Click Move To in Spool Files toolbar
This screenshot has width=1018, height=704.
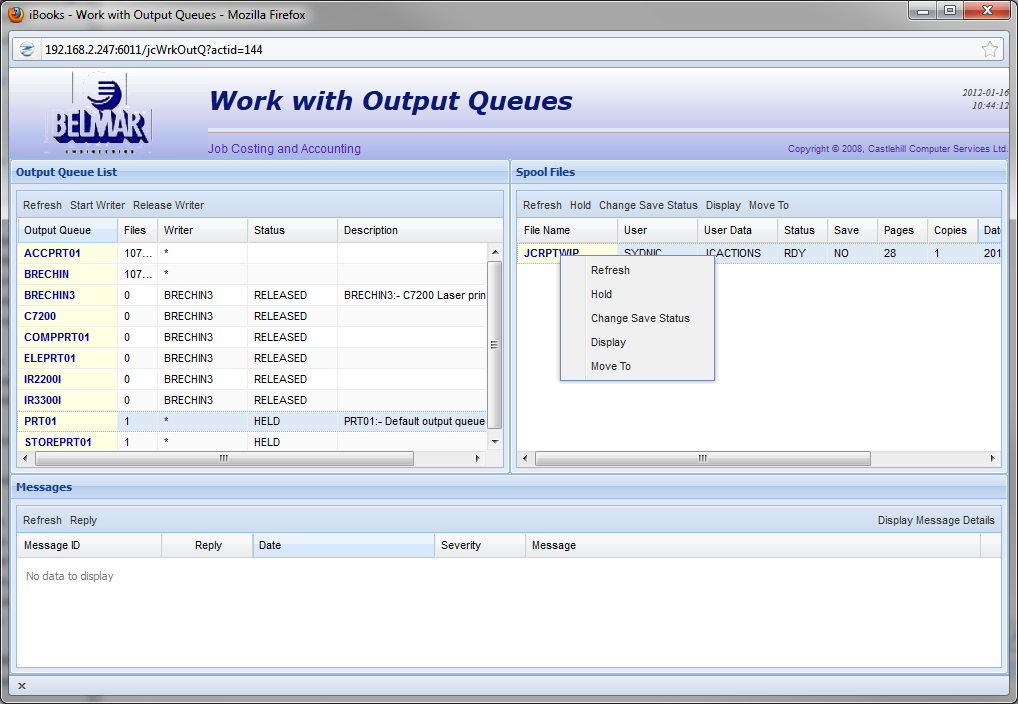click(x=769, y=205)
